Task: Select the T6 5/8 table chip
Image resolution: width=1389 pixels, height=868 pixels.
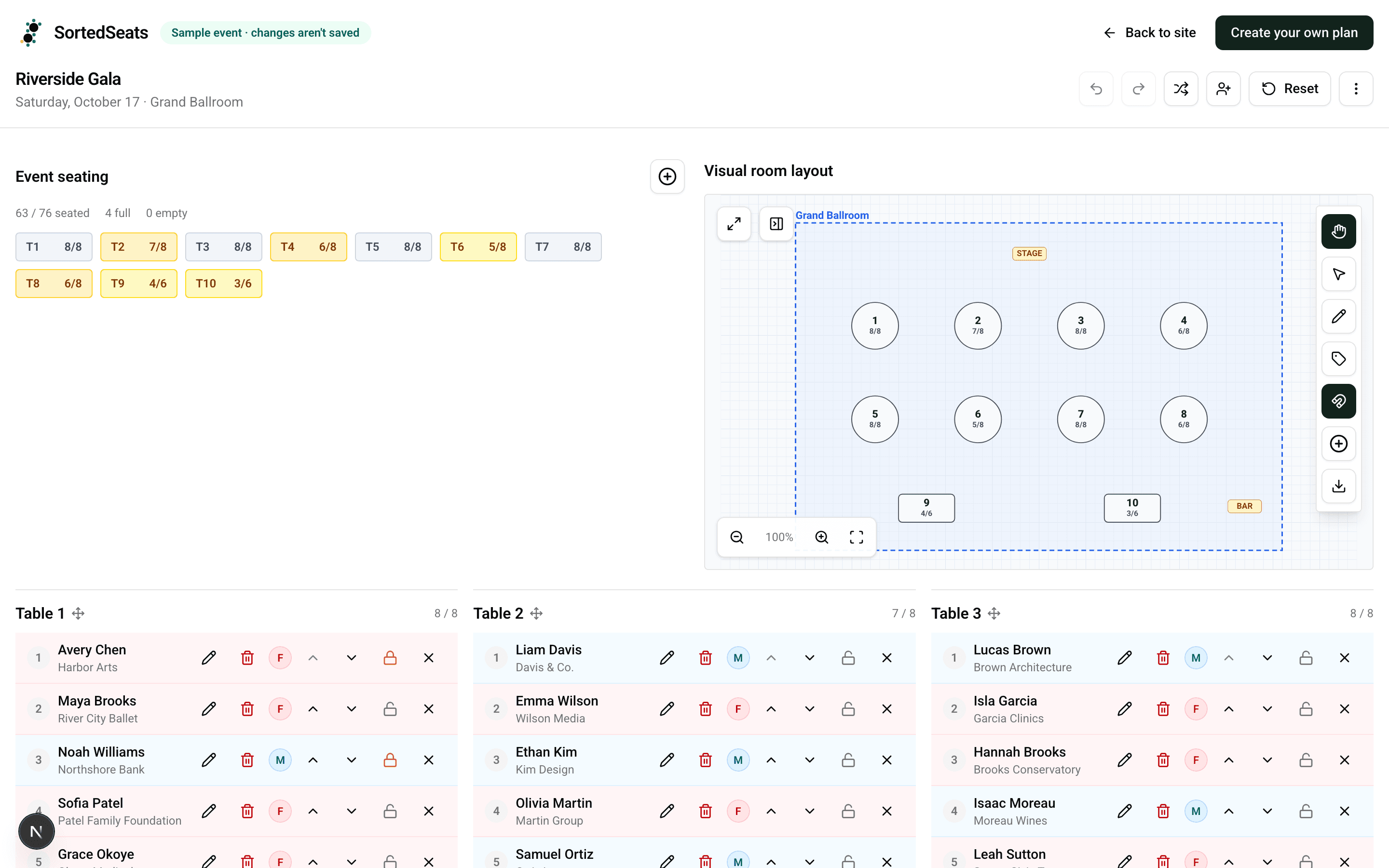Action: tap(478, 247)
